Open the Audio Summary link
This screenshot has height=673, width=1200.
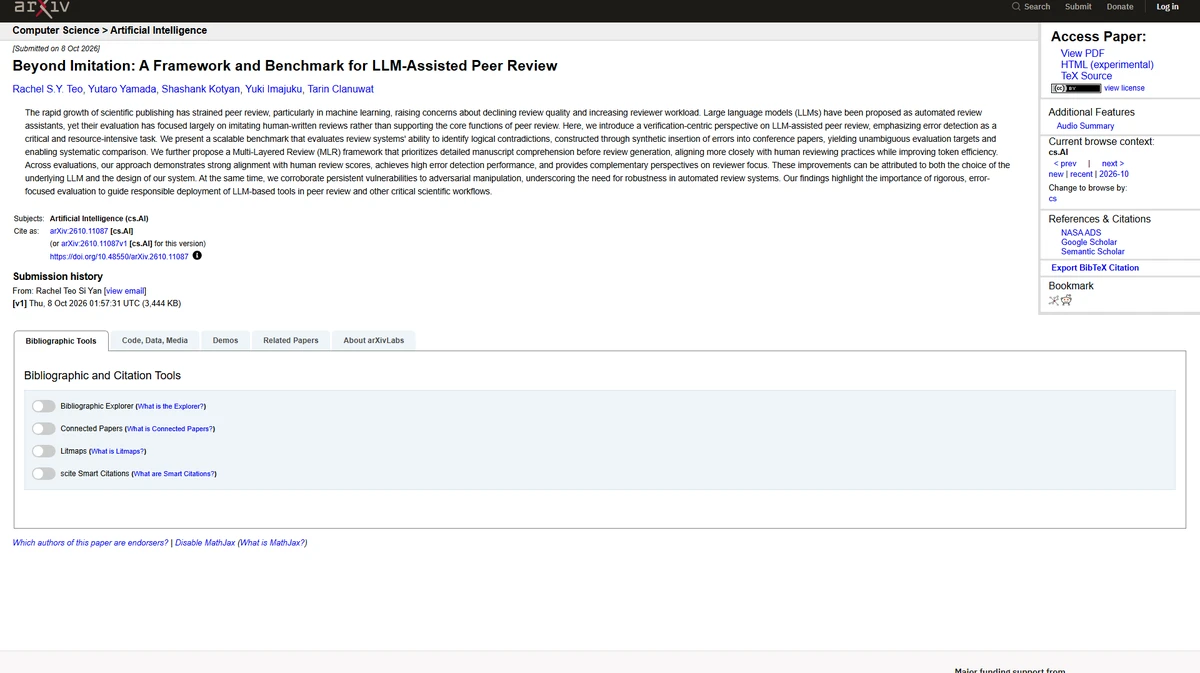[1085, 126]
